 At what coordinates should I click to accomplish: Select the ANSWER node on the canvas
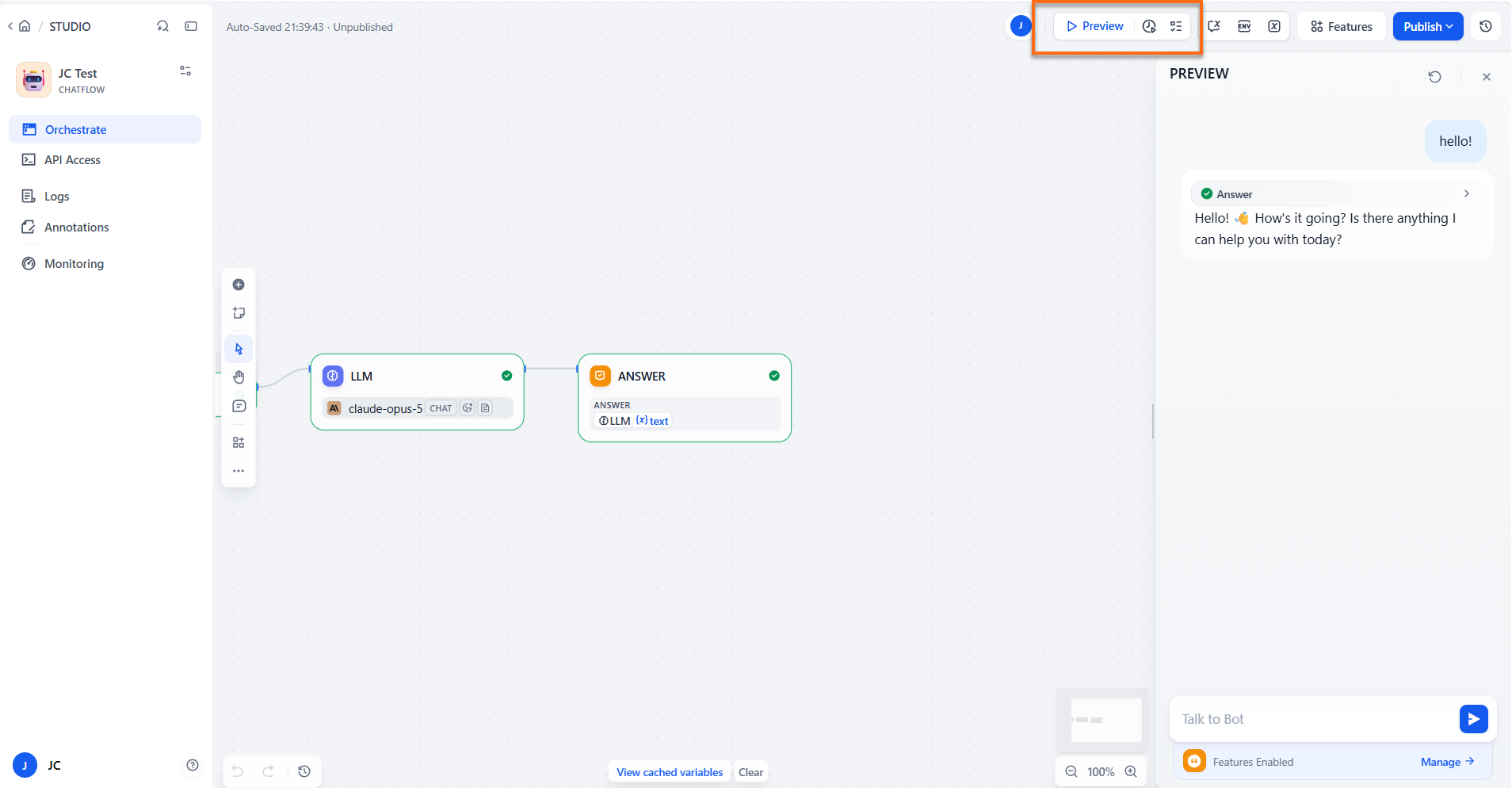click(685, 397)
